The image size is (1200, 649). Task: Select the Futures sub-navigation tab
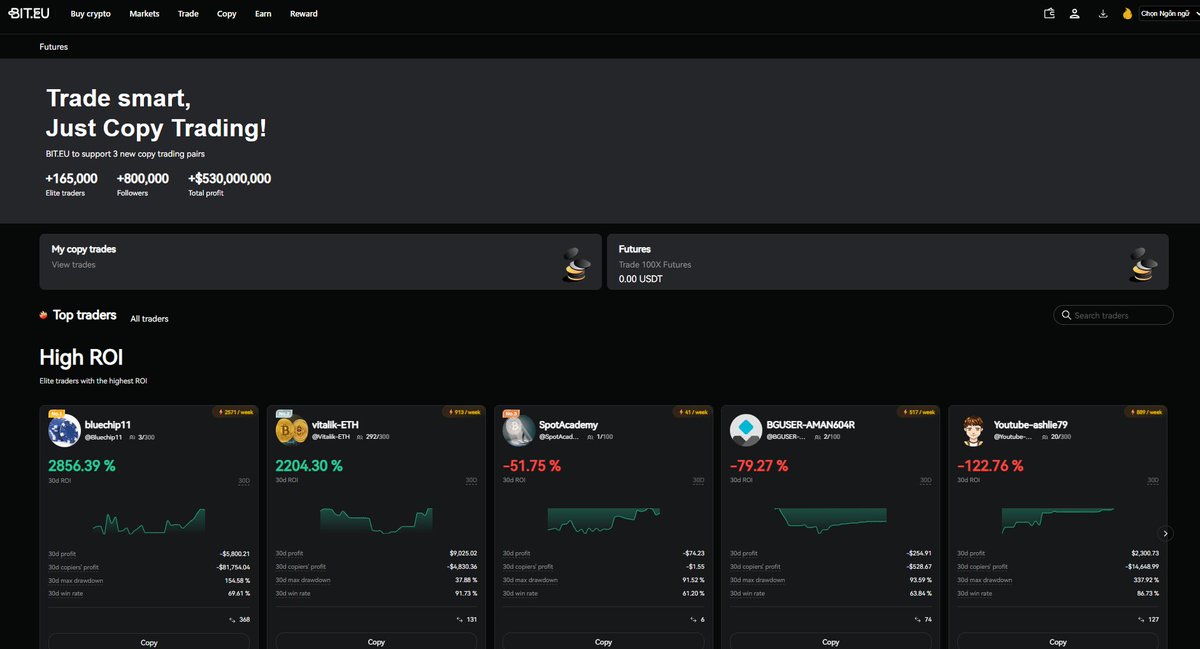coord(54,47)
